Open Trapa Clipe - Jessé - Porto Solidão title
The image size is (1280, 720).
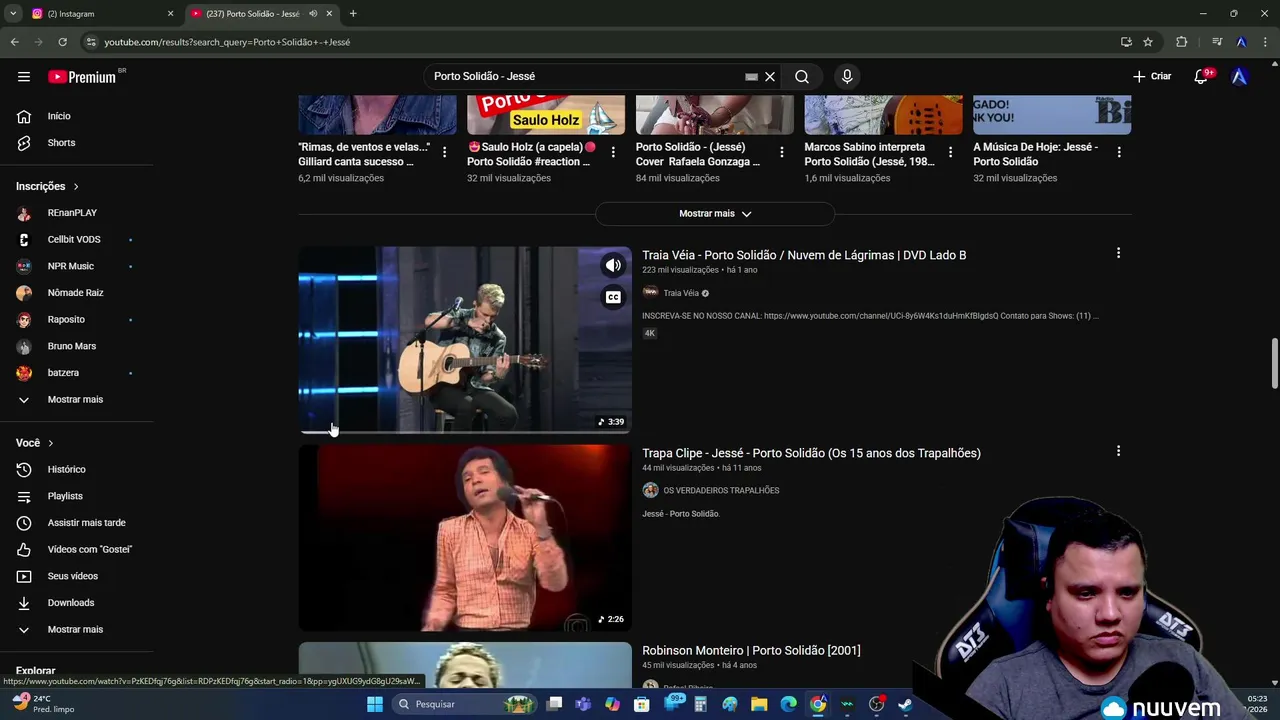[811, 454]
